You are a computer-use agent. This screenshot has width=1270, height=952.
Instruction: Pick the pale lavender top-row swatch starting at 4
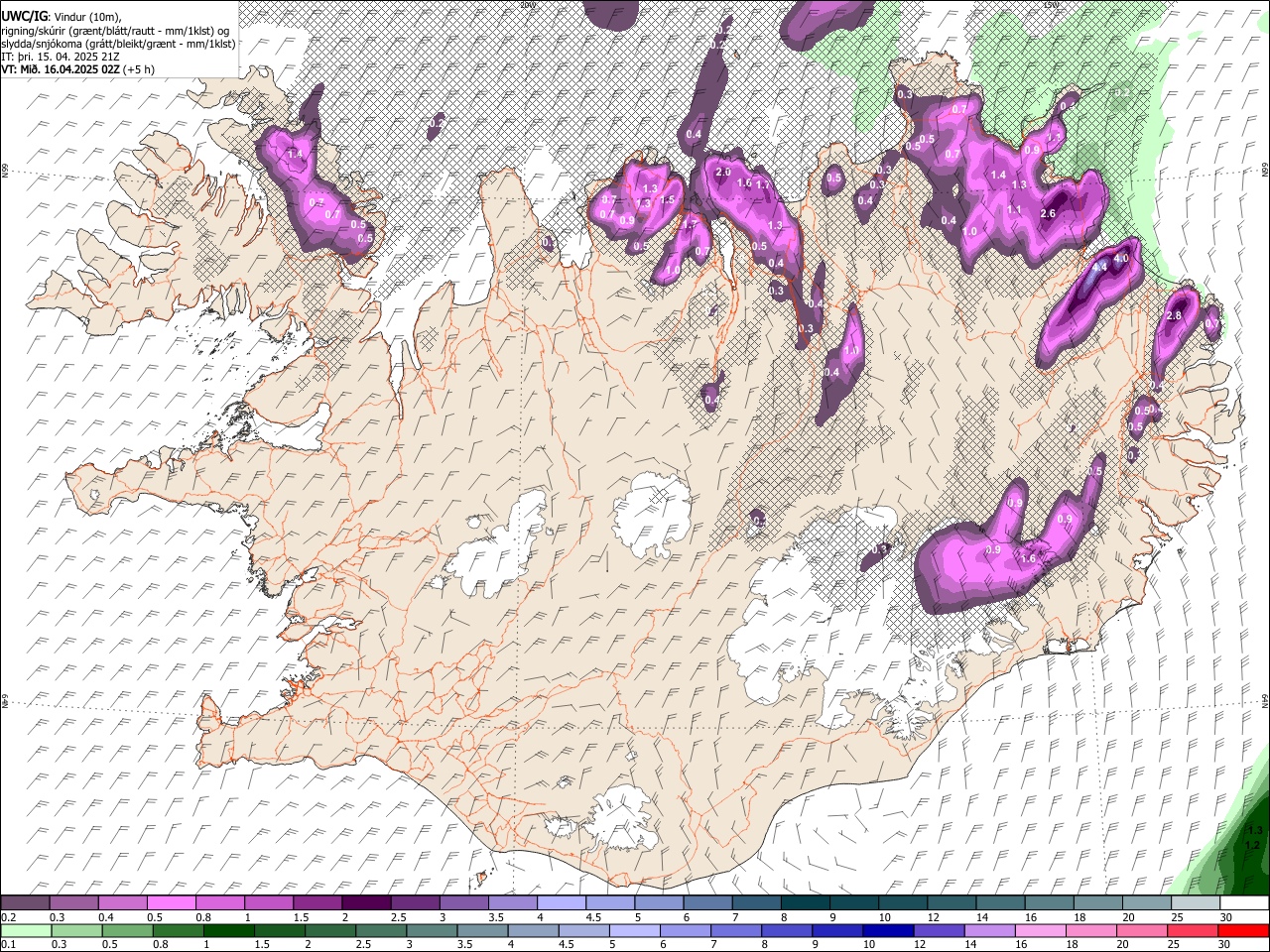coord(560,902)
